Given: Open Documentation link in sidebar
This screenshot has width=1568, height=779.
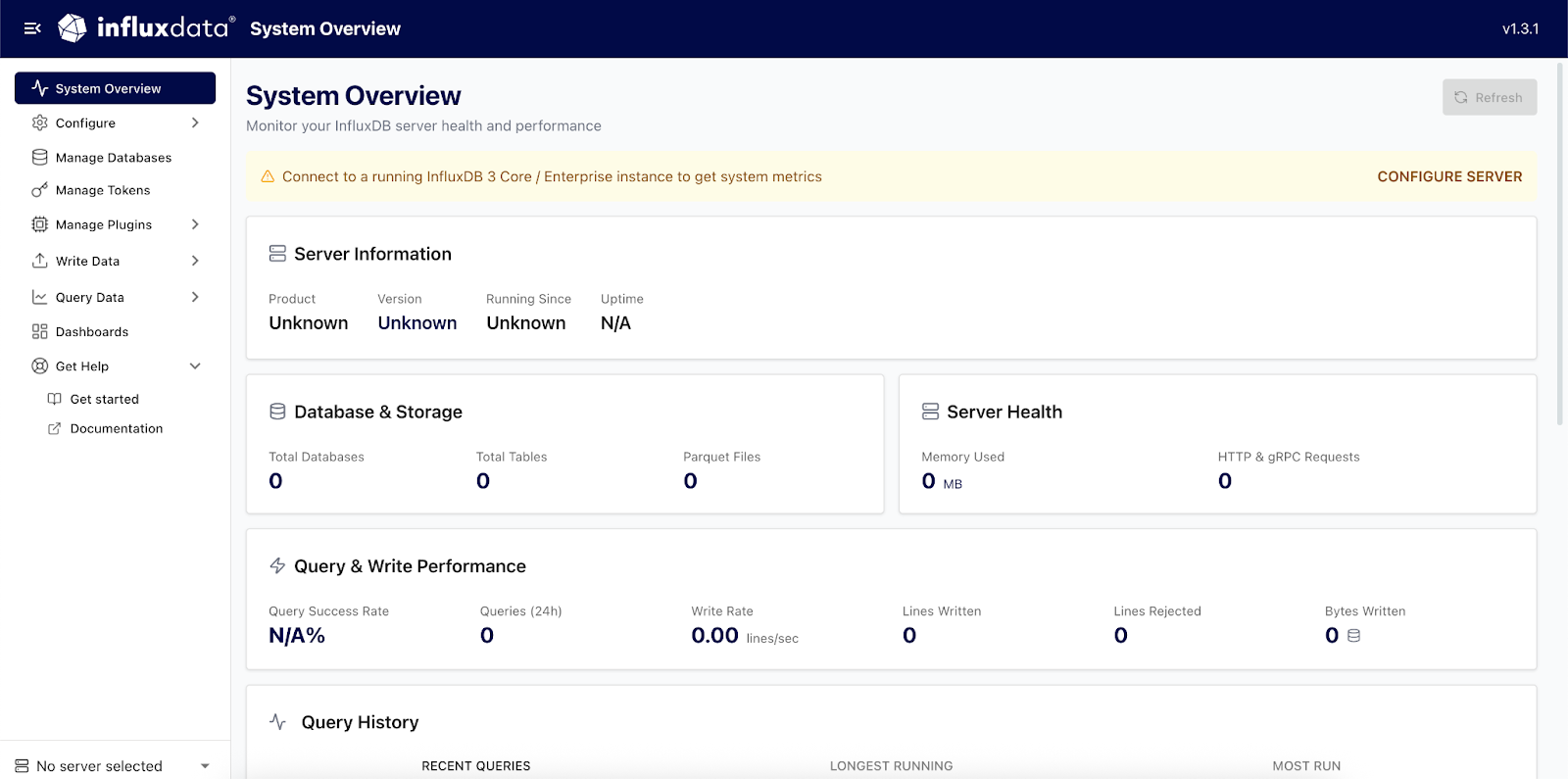Looking at the screenshot, I should point(115,428).
